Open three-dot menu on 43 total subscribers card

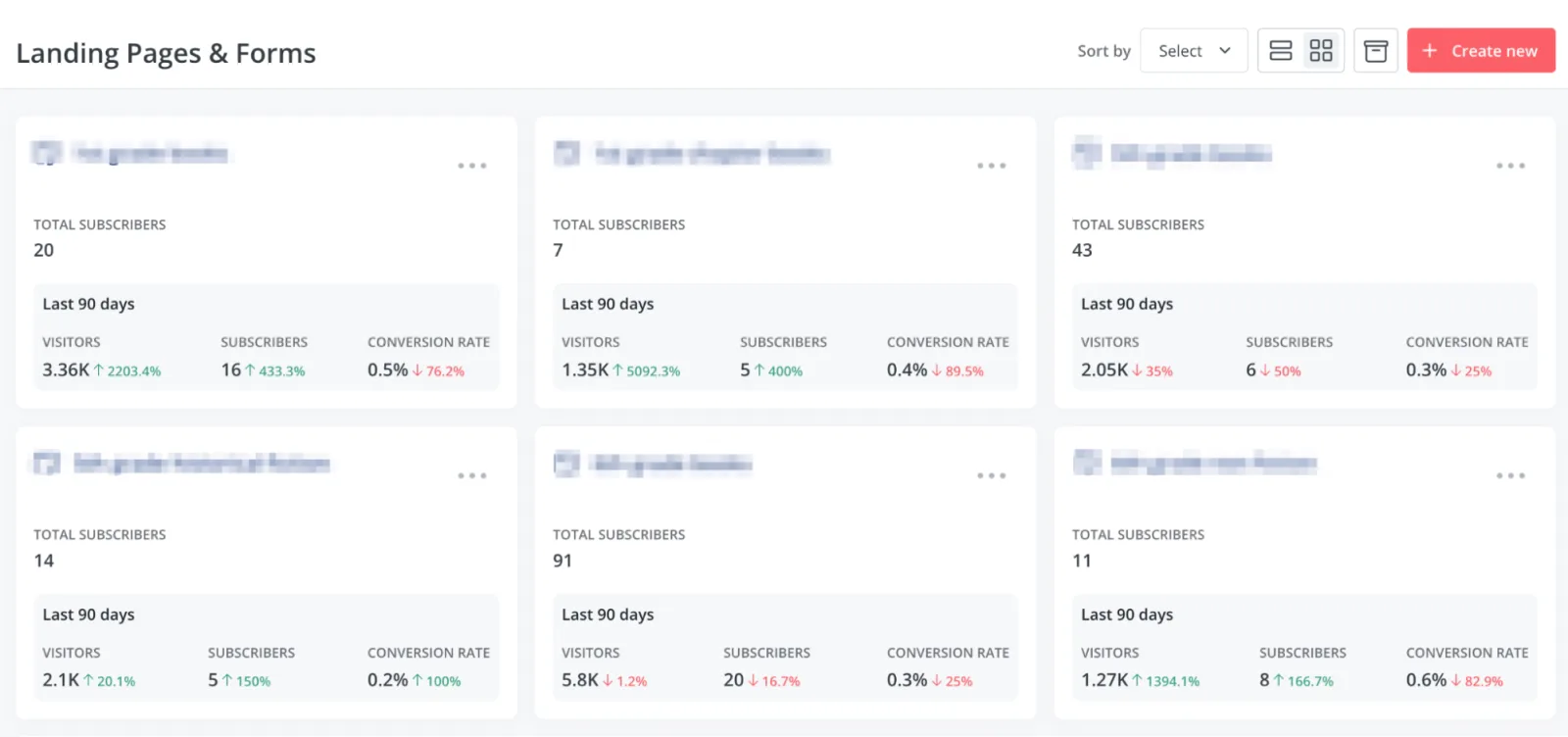pyautogui.click(x=1510, y=166)
